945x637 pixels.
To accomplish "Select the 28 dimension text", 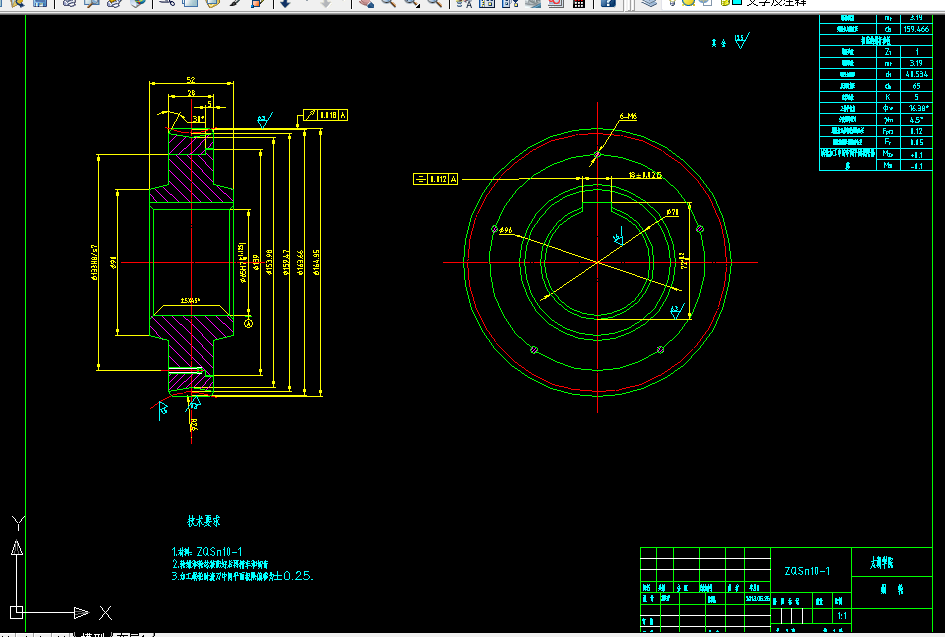I will (x=191, y=93).
